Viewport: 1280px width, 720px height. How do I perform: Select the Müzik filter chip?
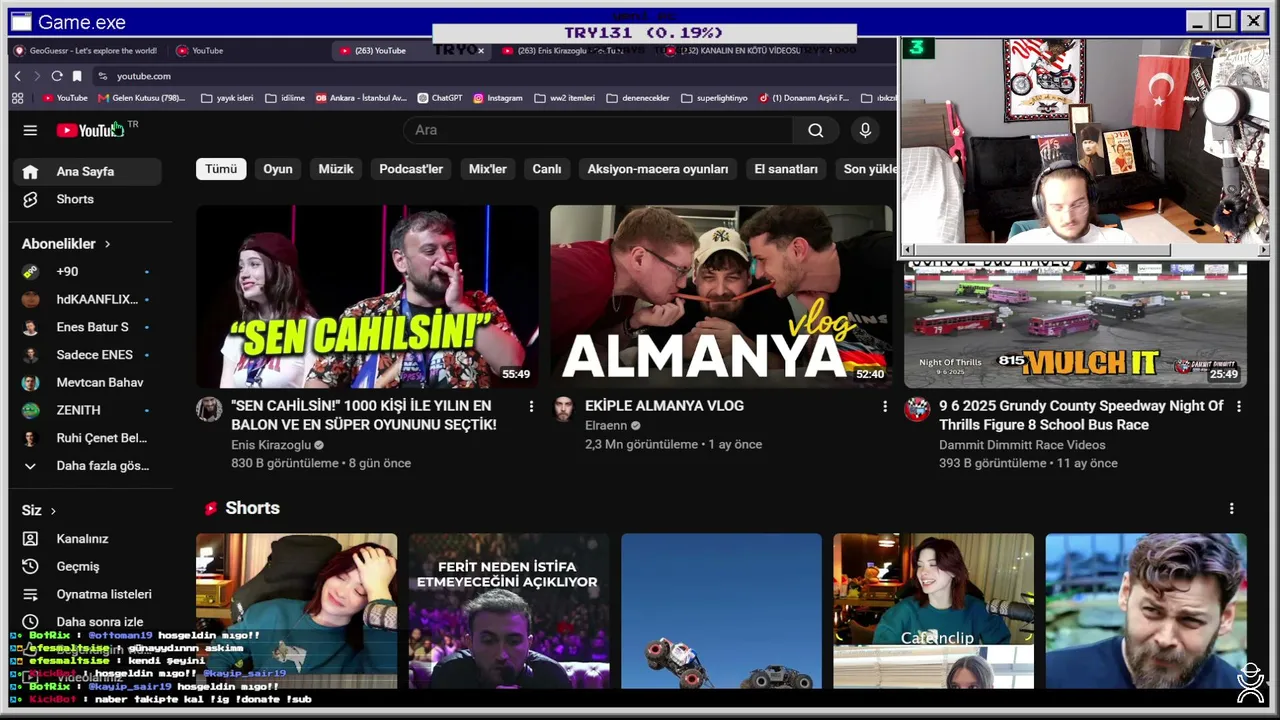[336, 169]
